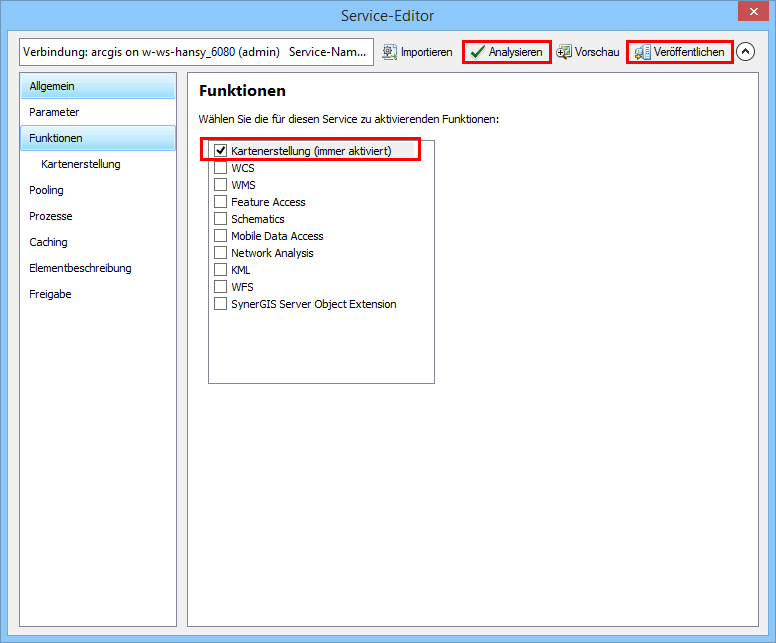Toggle the Kartenerstellung (immer aktiviert) checkbox
Image resolution: width=776 pixels, height=643 pixels.
[x=220, y=150]
